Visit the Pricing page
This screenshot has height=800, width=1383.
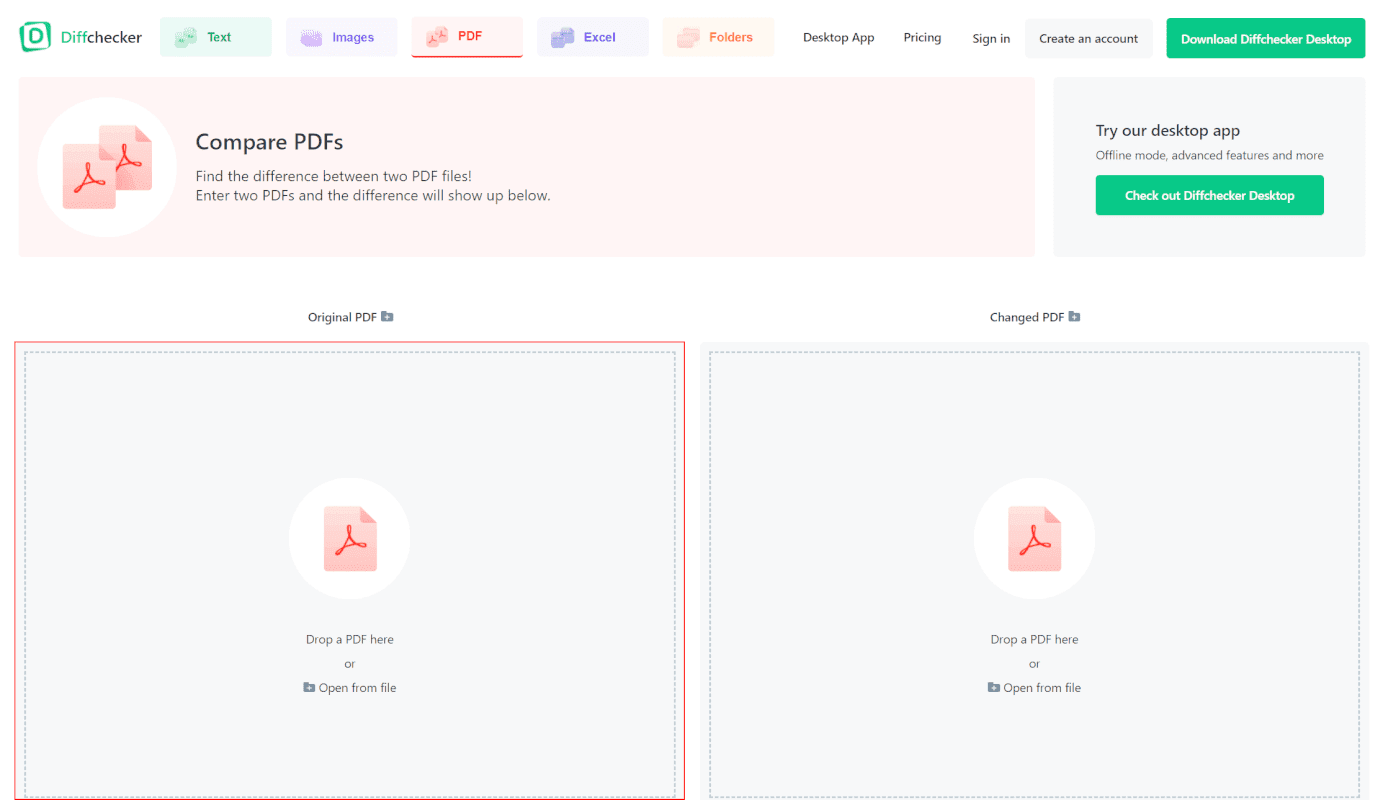[922, 38]
